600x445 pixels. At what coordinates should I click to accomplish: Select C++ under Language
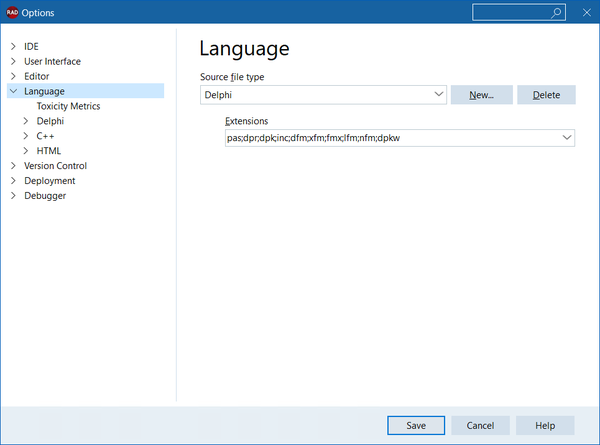point(45,136)
